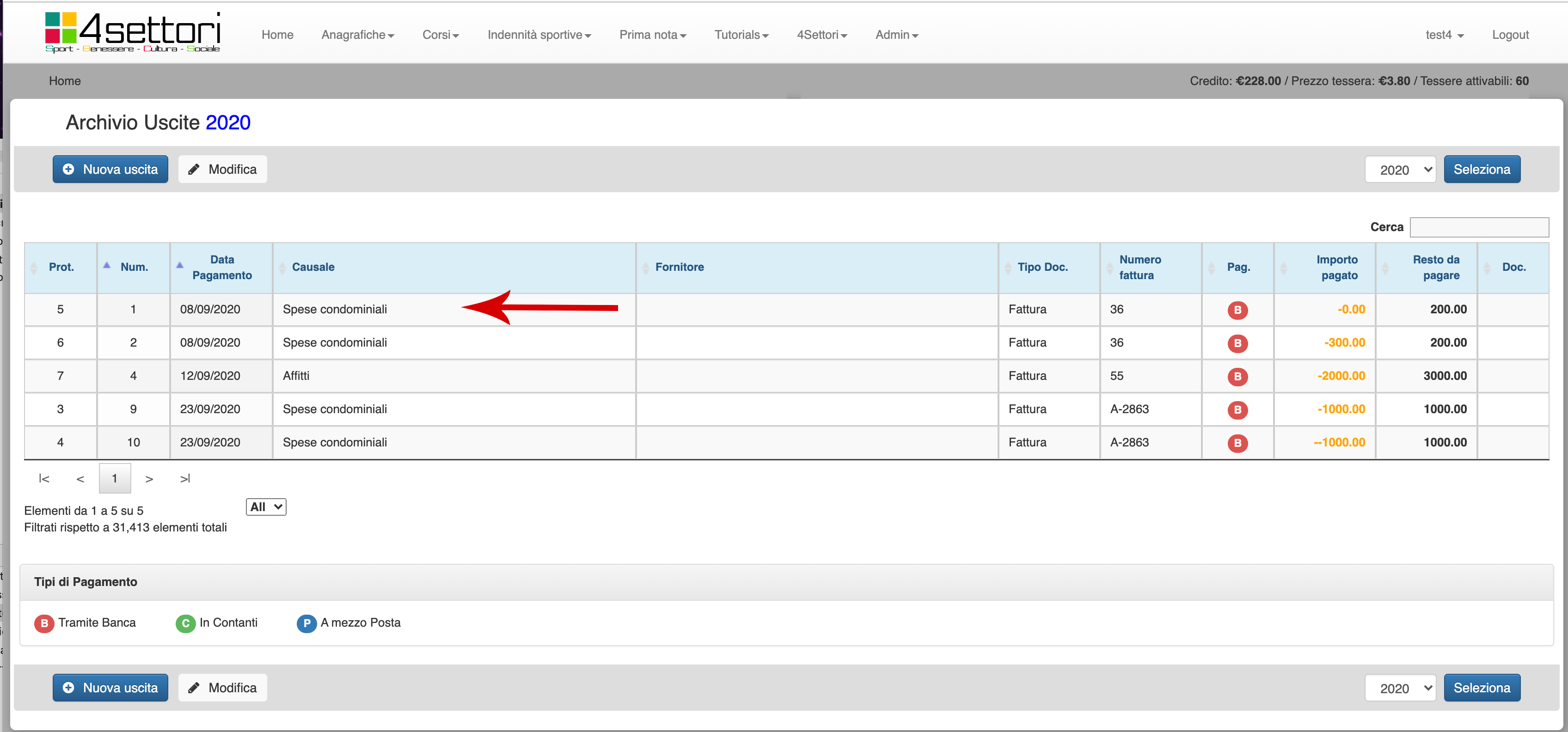This screenshot has width=1568, height=732.
Task: Go to first page of table
Action: [x=44, y=479]
